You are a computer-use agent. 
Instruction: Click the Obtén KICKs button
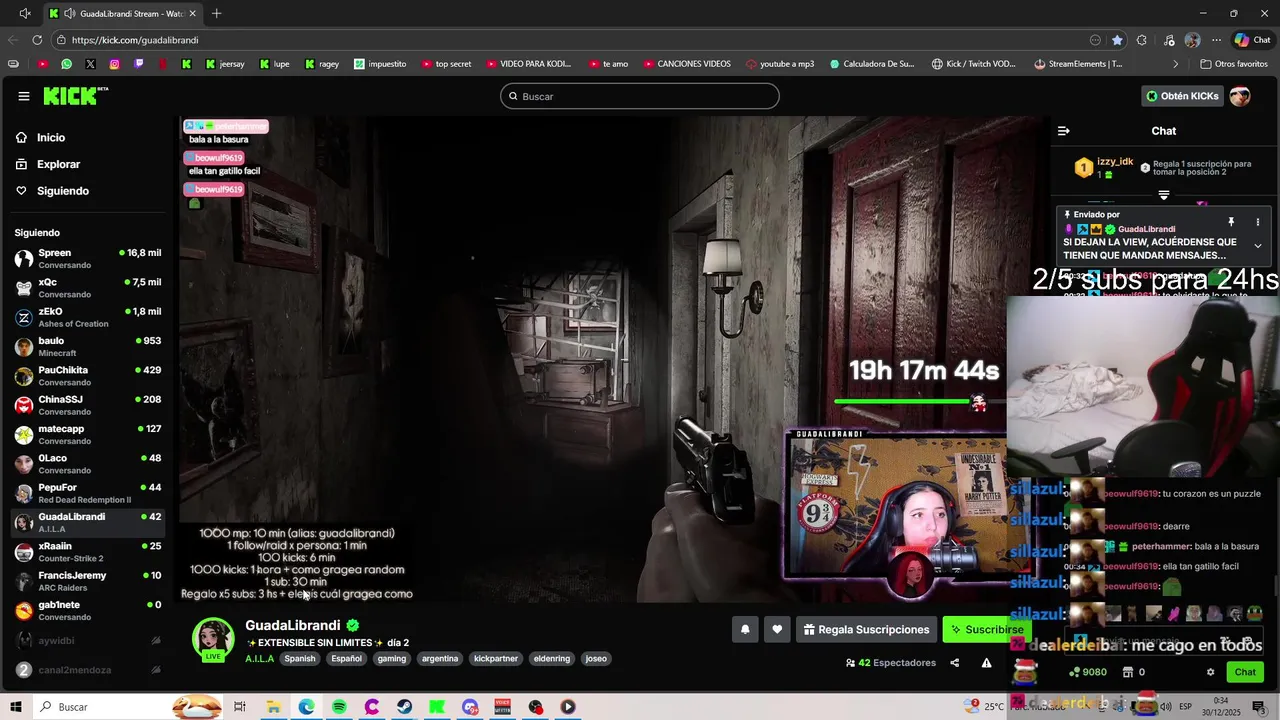pyautogui.click(x=1182, y=96)
